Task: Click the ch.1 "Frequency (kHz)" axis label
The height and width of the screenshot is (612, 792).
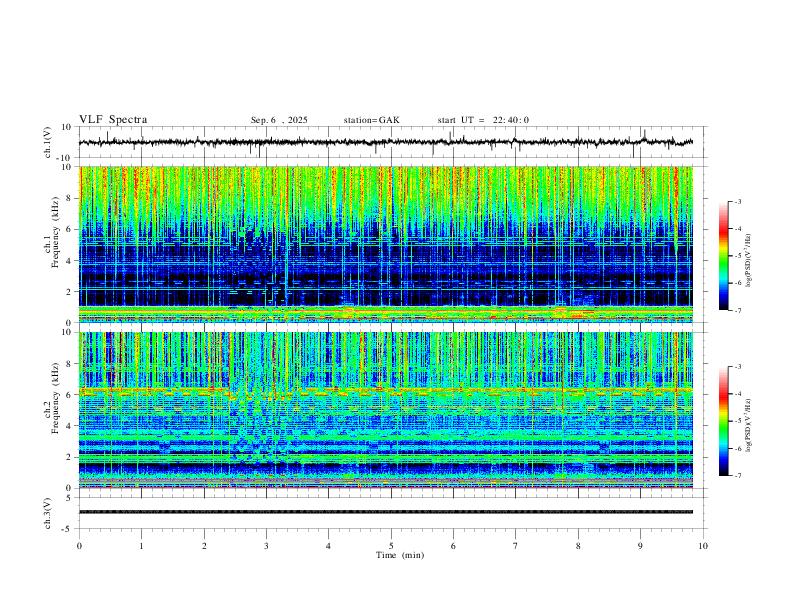Action: point(55,232)
